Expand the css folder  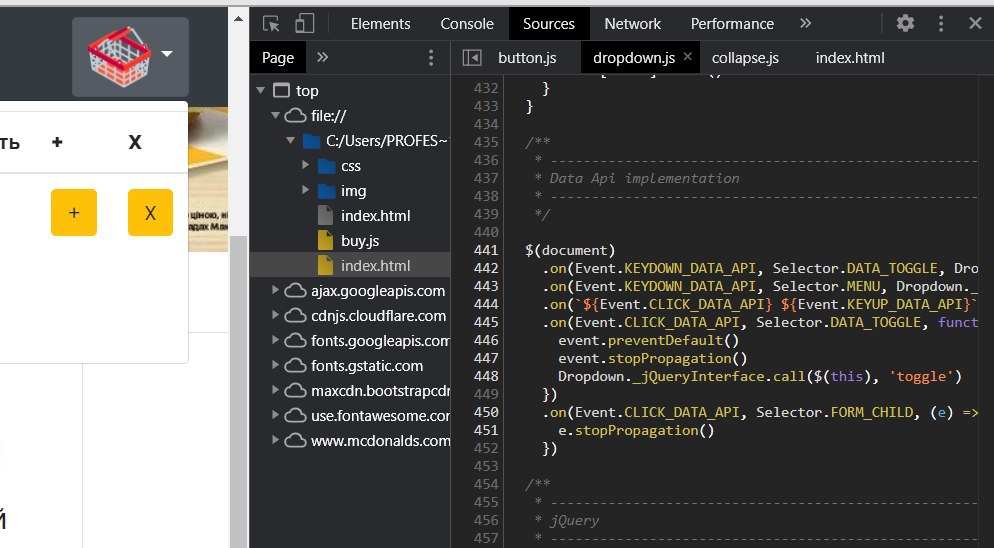(307, 166)
